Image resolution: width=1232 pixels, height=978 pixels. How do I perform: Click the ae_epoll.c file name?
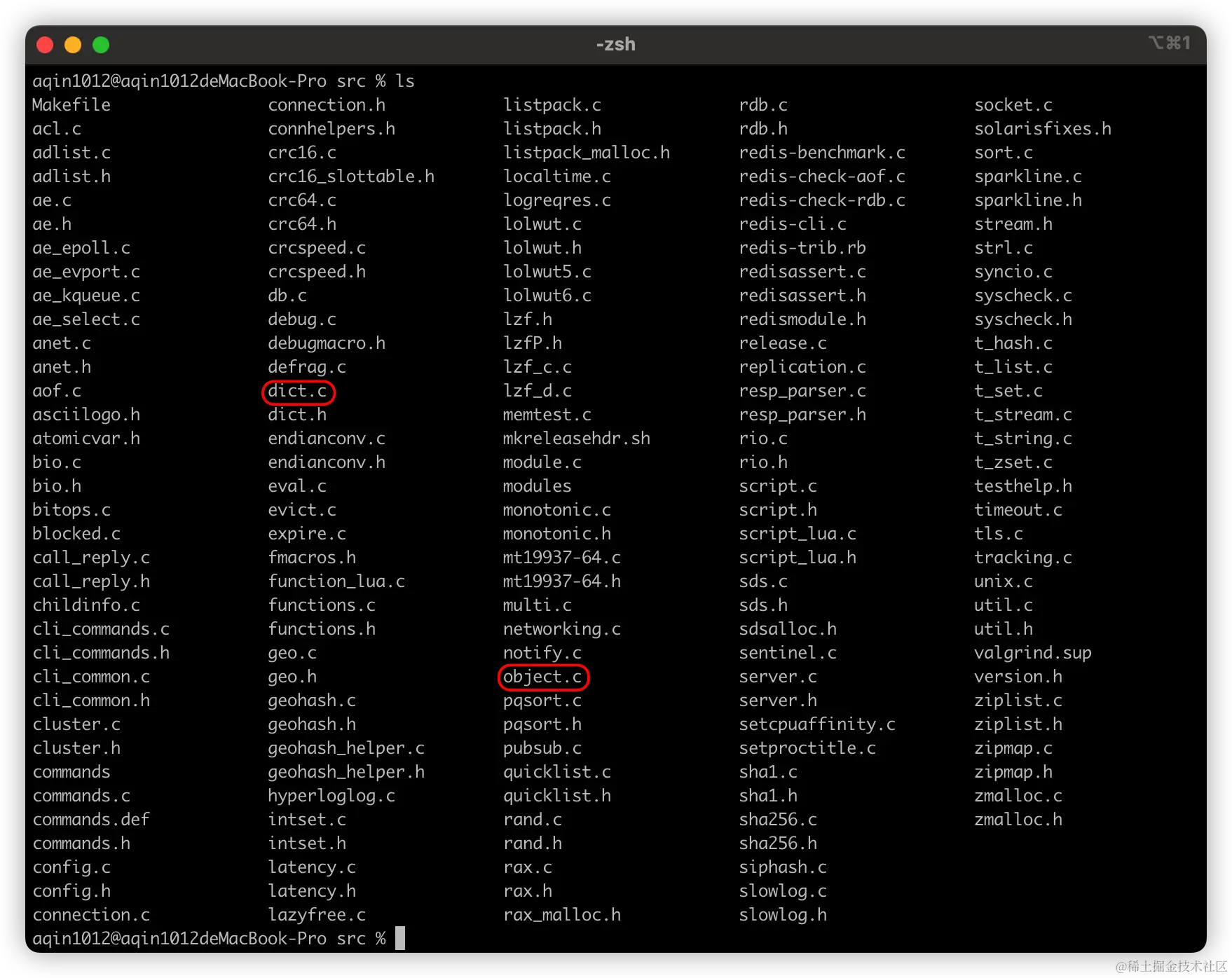[81, 248]
